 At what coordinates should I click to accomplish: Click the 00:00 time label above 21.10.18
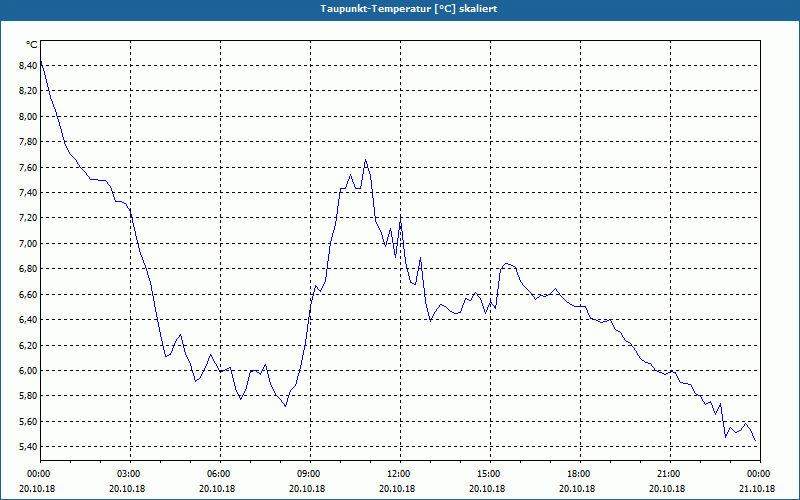(760, 474)
